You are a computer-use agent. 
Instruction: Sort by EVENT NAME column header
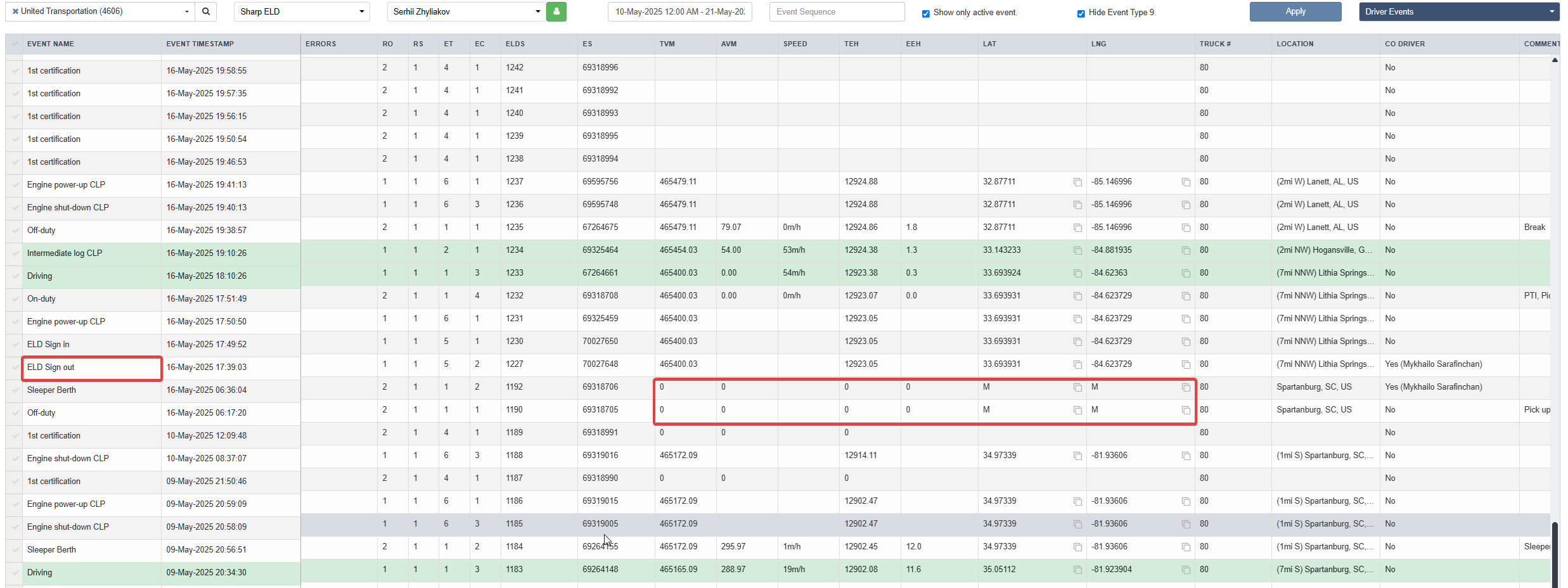(51, 44)
